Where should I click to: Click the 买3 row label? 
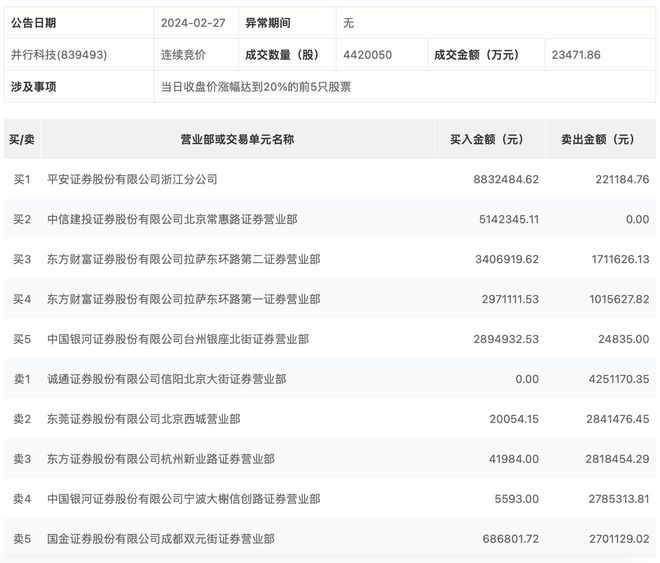(x=22, y=259)
